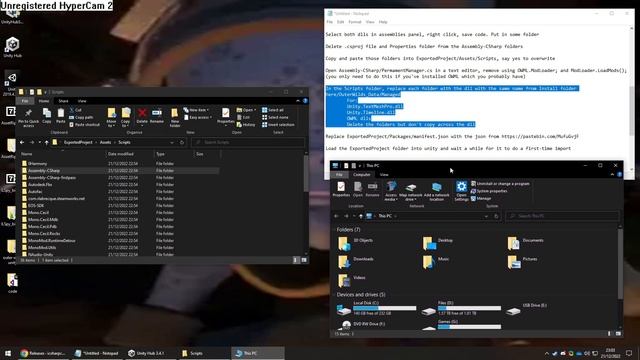Click Assets in the breadcrumb path
This screenshot has height=360, width=640.
pos(105,142)
